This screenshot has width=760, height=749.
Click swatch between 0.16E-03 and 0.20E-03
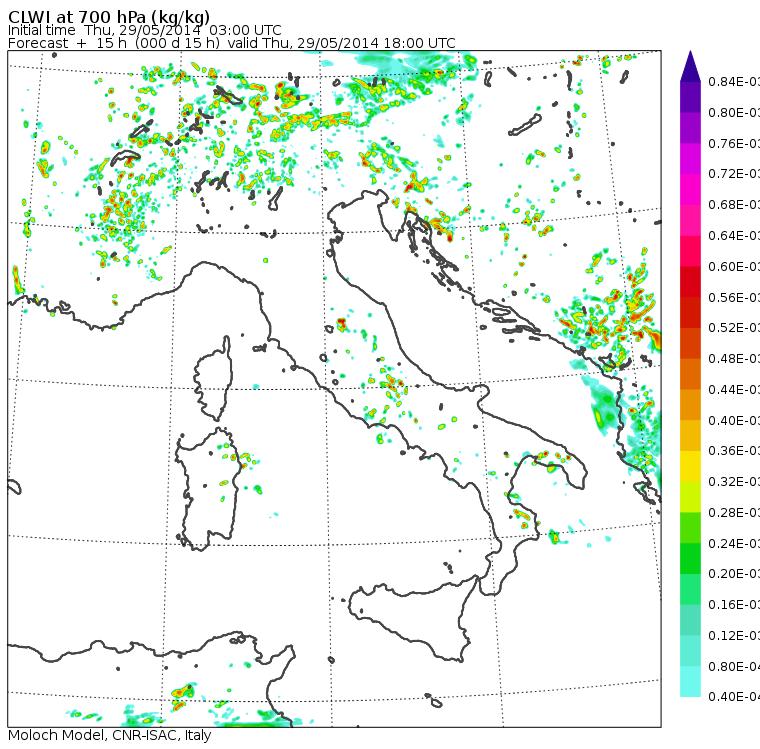[x=690, y=590]
